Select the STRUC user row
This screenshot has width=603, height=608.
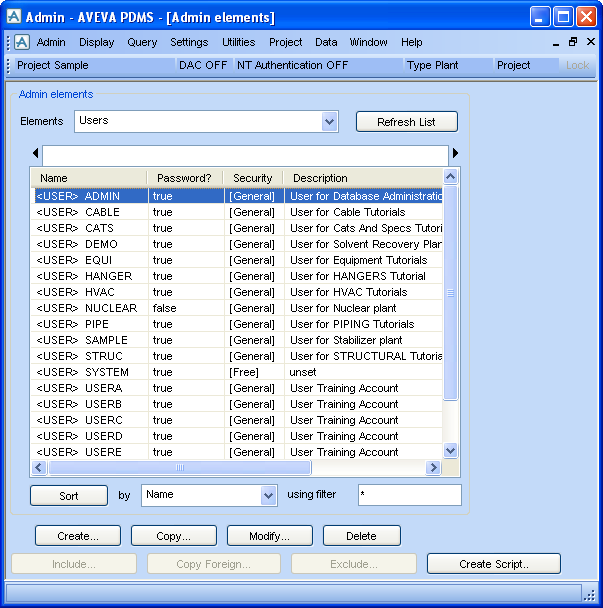click(x=237, y=356)
